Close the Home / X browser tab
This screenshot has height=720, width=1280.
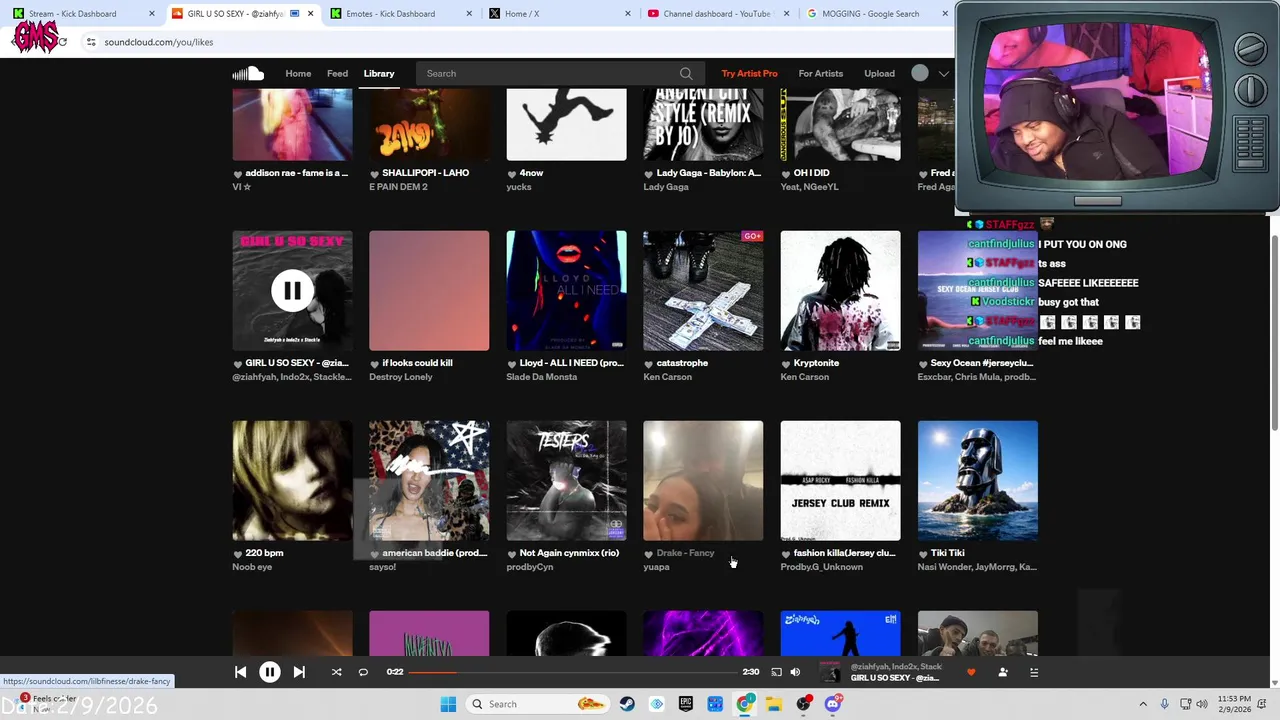(628, 14)
